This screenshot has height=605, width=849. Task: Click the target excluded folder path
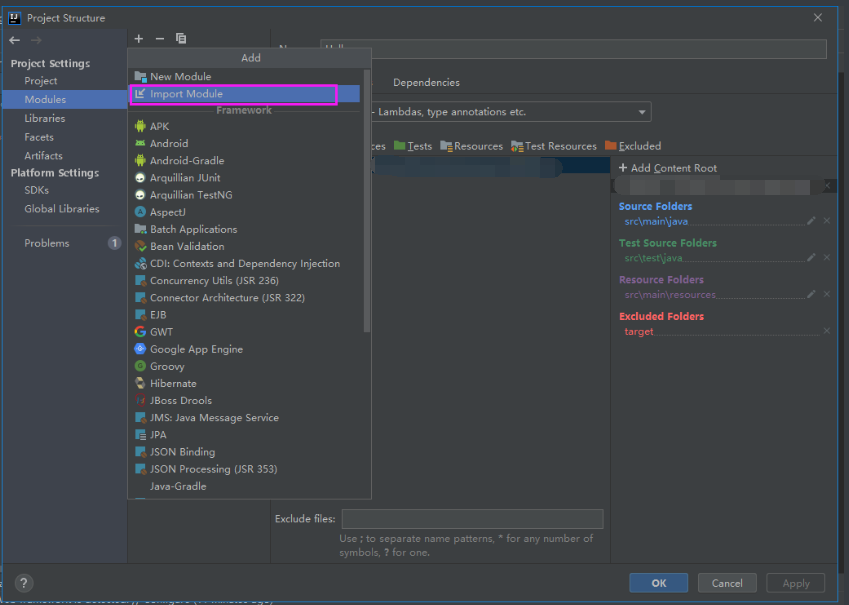(639, 331)
